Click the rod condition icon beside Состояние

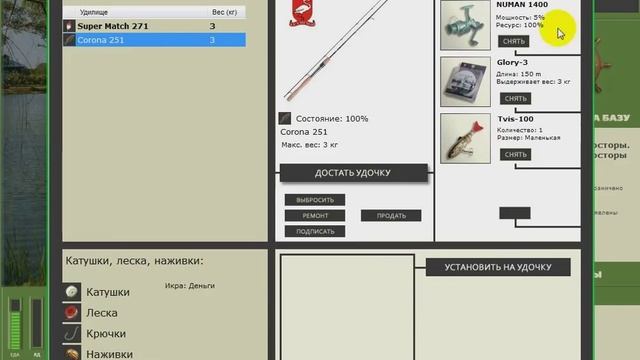[x=284, y=118]
